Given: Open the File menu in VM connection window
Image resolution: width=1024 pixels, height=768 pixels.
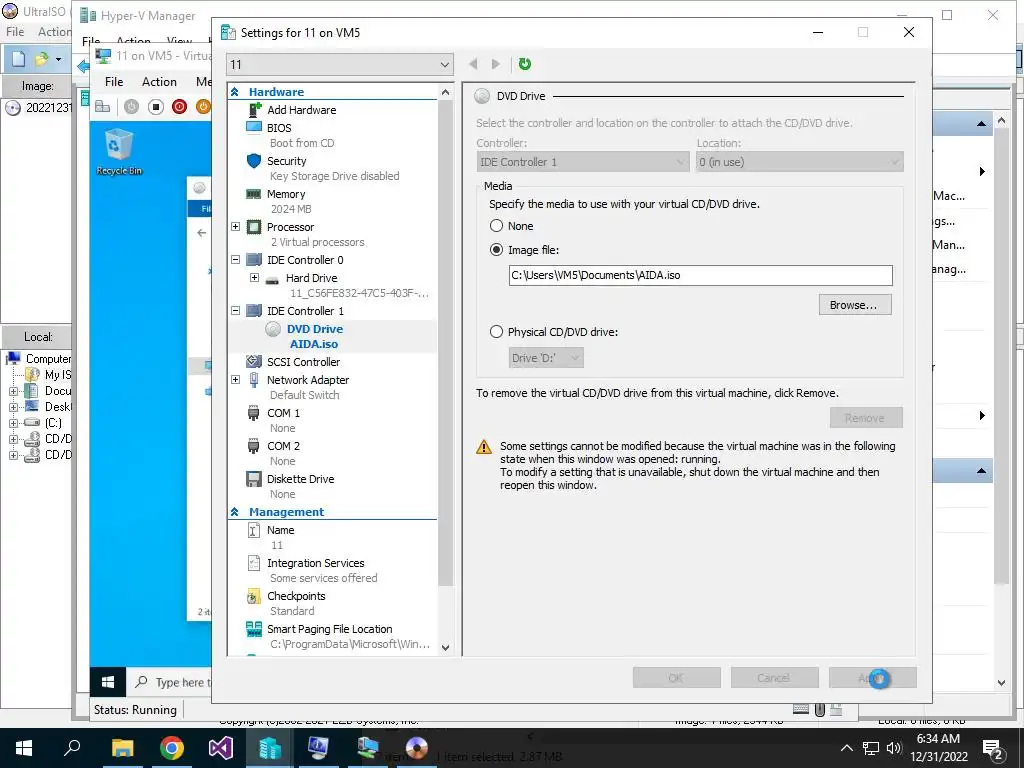Looking at the screenshot, I should pyautogui.click(x=114, y=82).
